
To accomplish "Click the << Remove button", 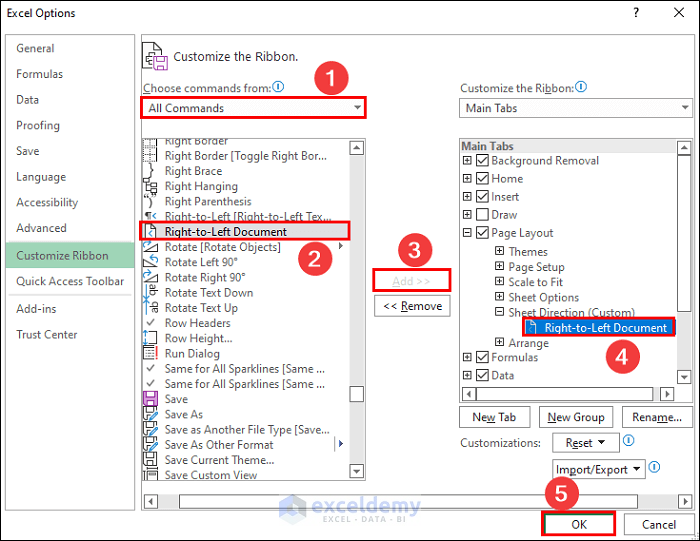I will (x=412, y=306).
